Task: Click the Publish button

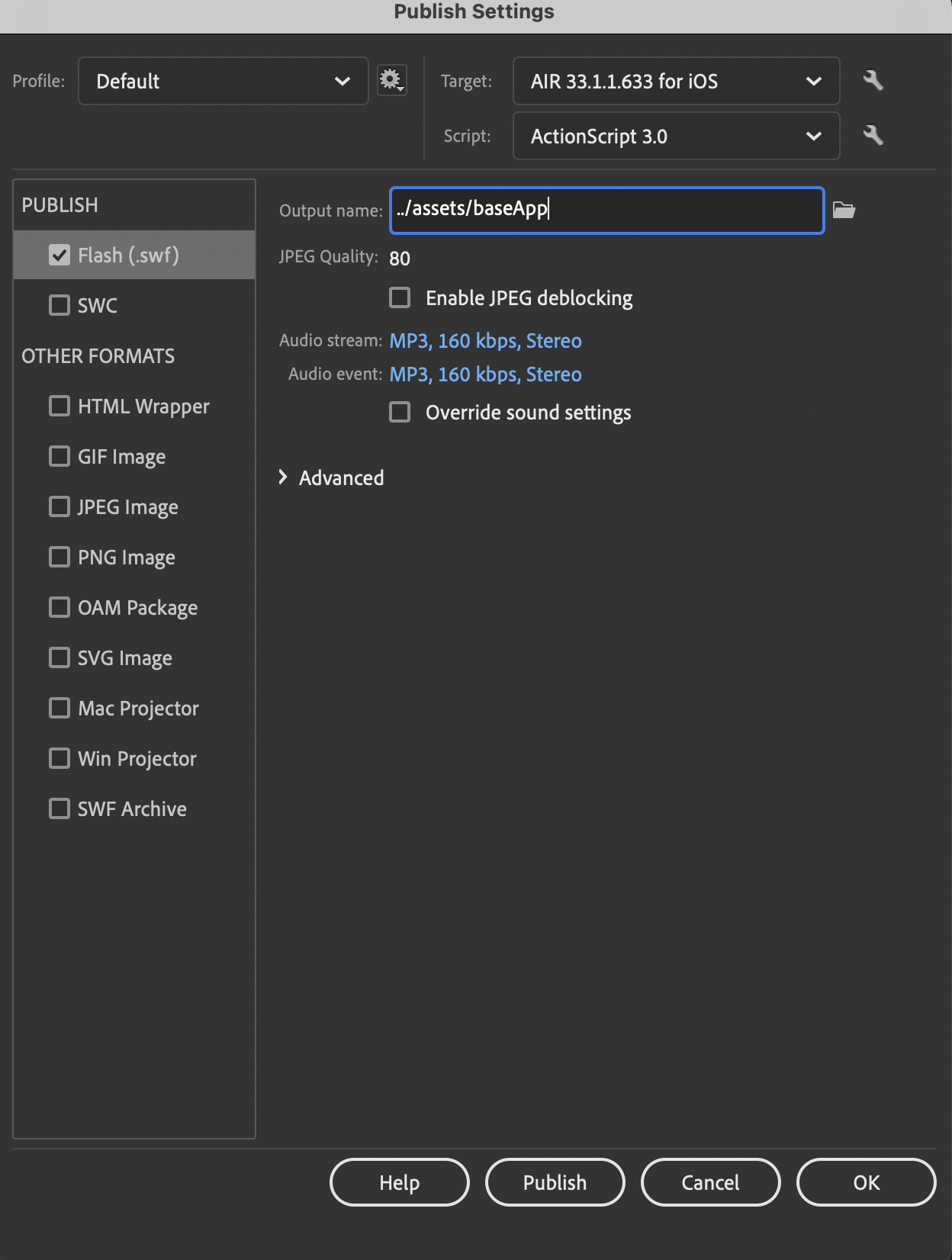Action: [555, 1182]
